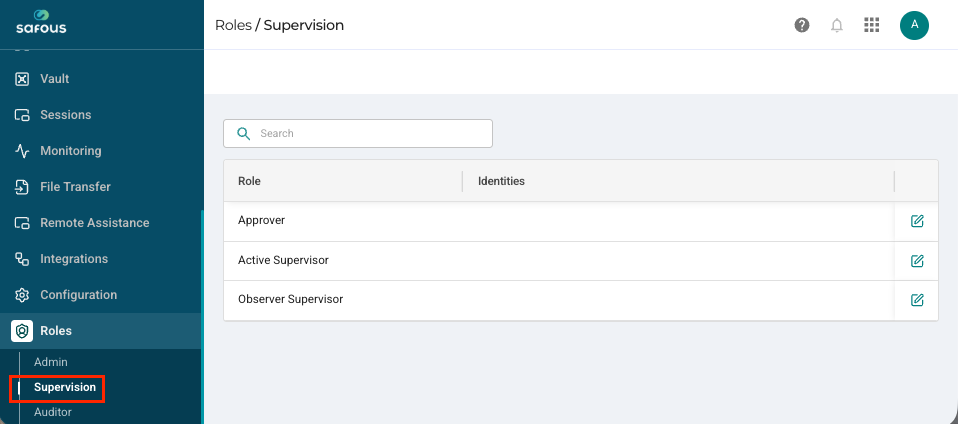Open the user avatar 'A' menu
Viewport: 958px width, 424px height.
[x=914, y=25]
